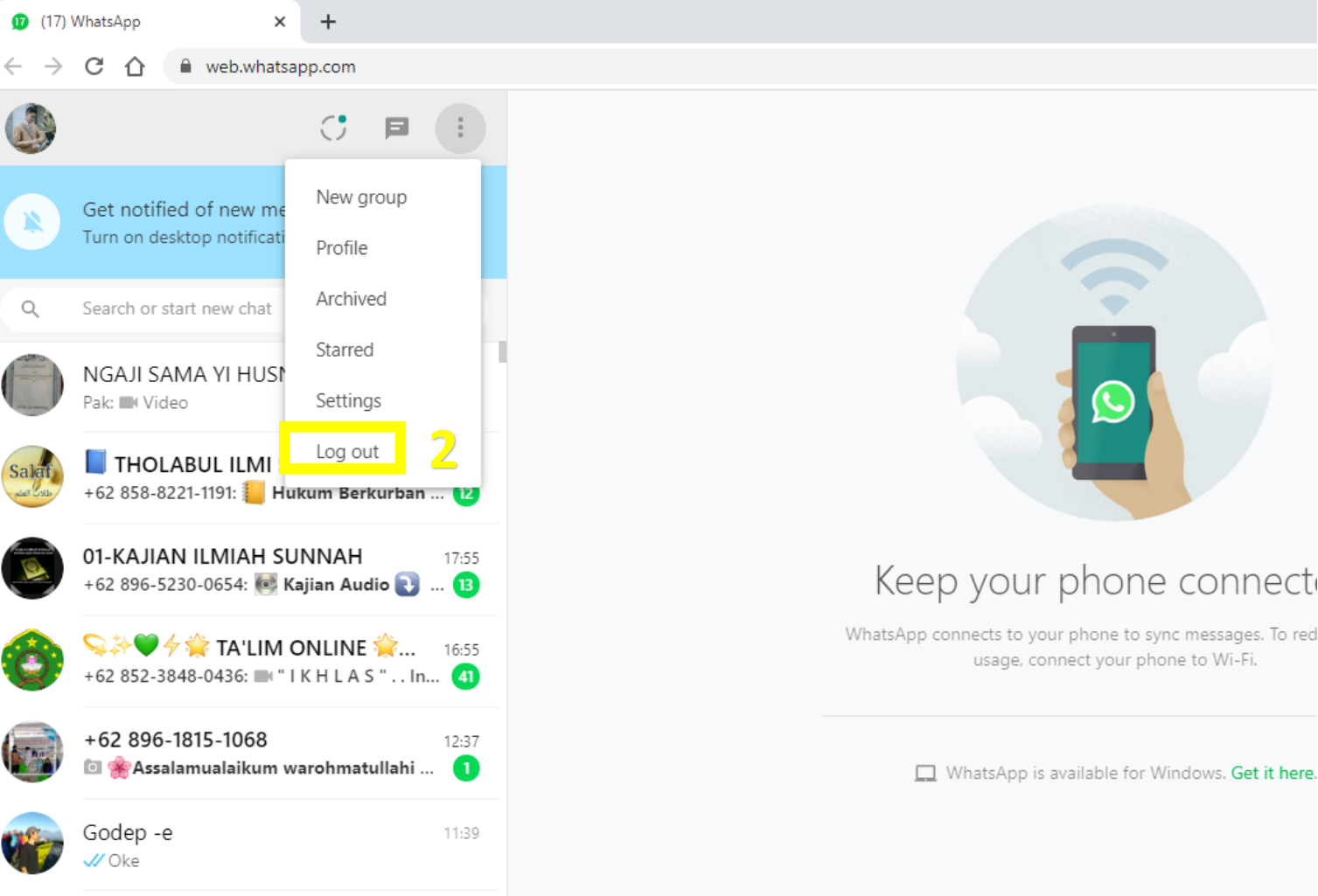This screenshot has width=1318, height=896.
Task: Open a new browser tab
Action: coord(328,22)
